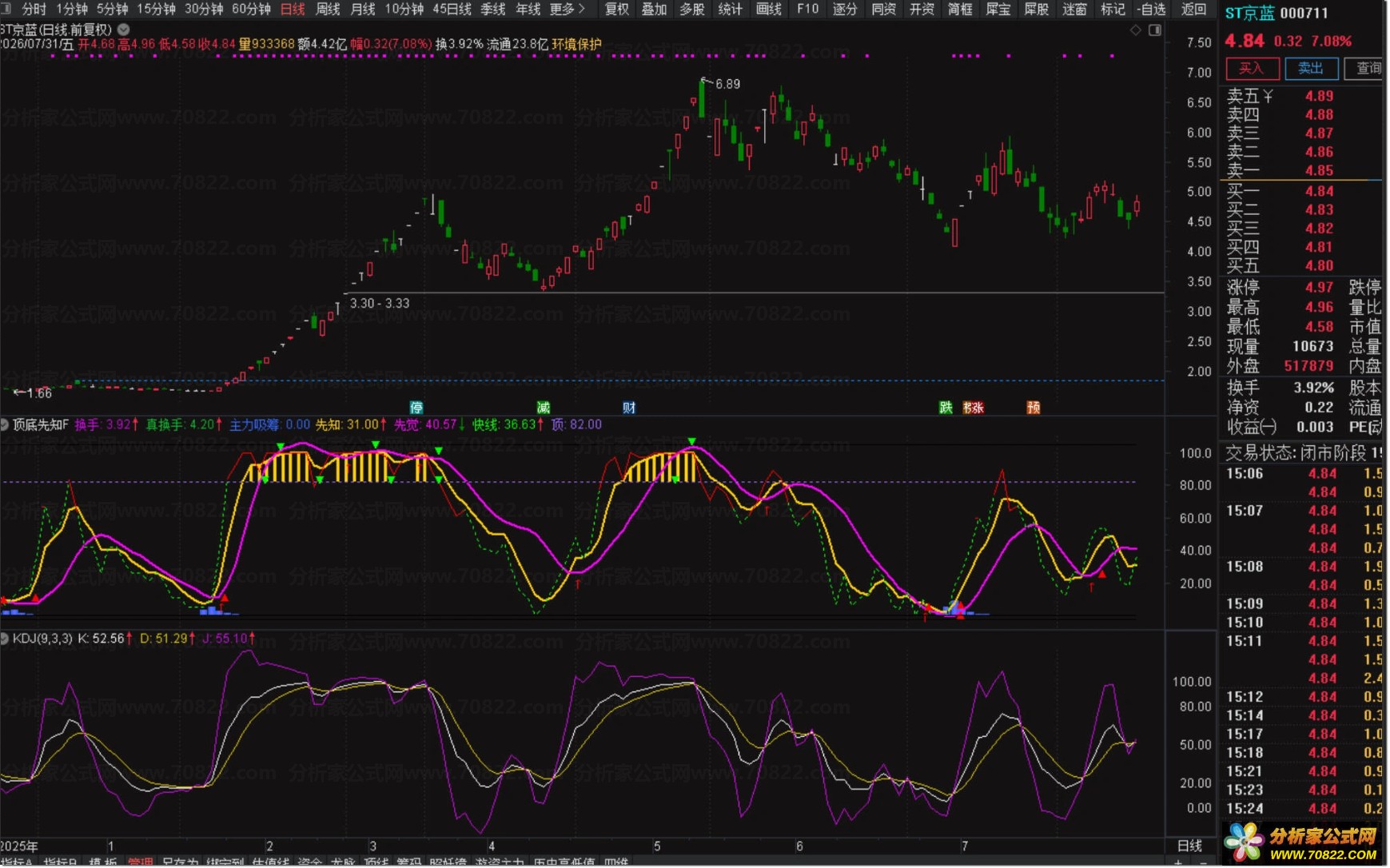Click the blue 卖出 sell button
The height and width of the screenshot is (868, 1390).
pos(1311,68)
